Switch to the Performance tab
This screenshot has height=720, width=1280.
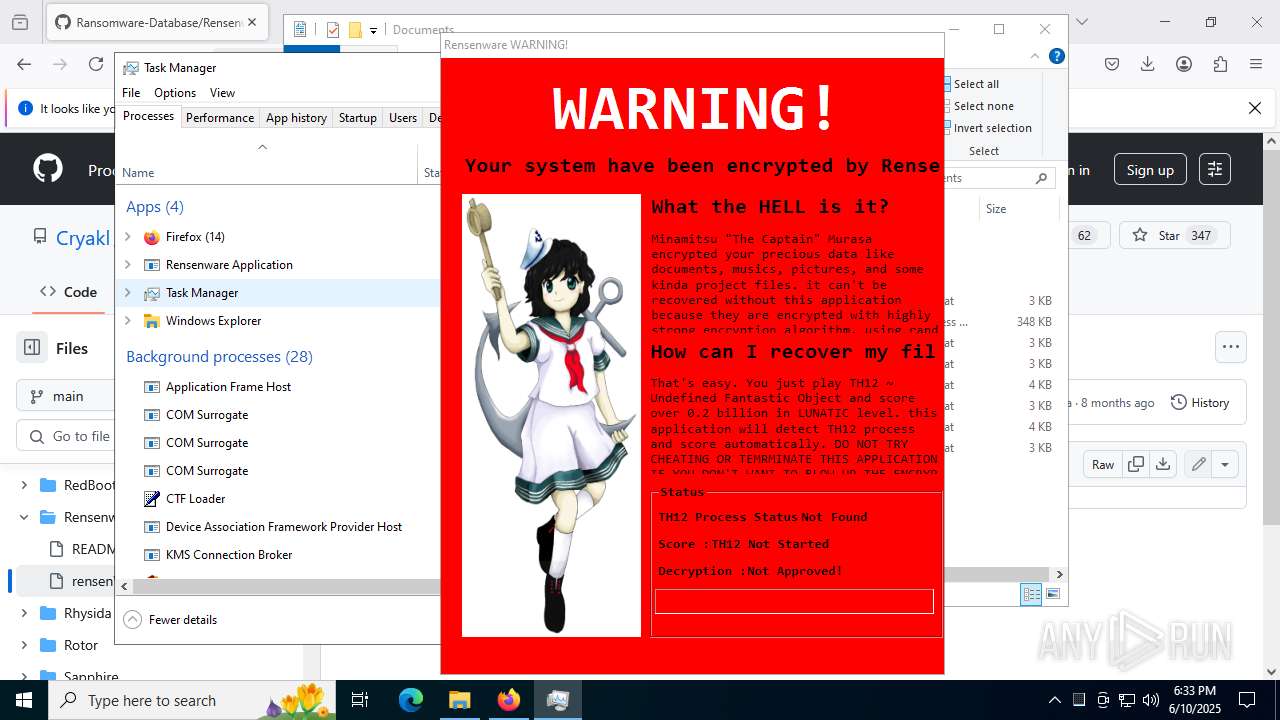(x=220, y=117)
